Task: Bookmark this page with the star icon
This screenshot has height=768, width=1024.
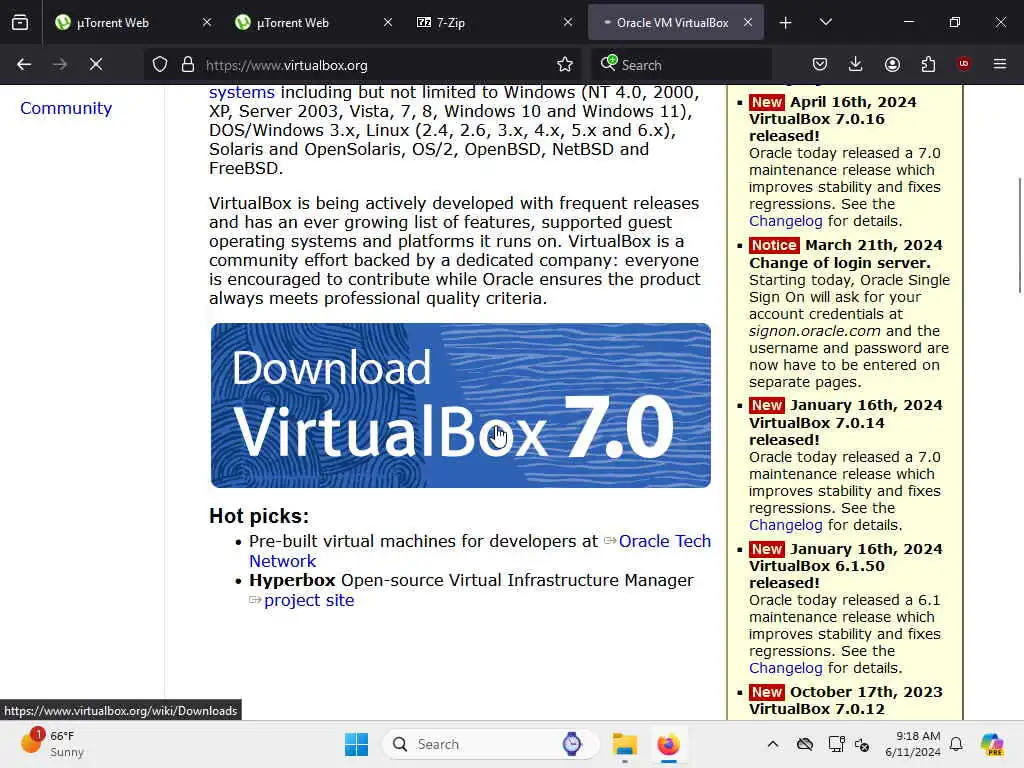Action: pos(565,64)
